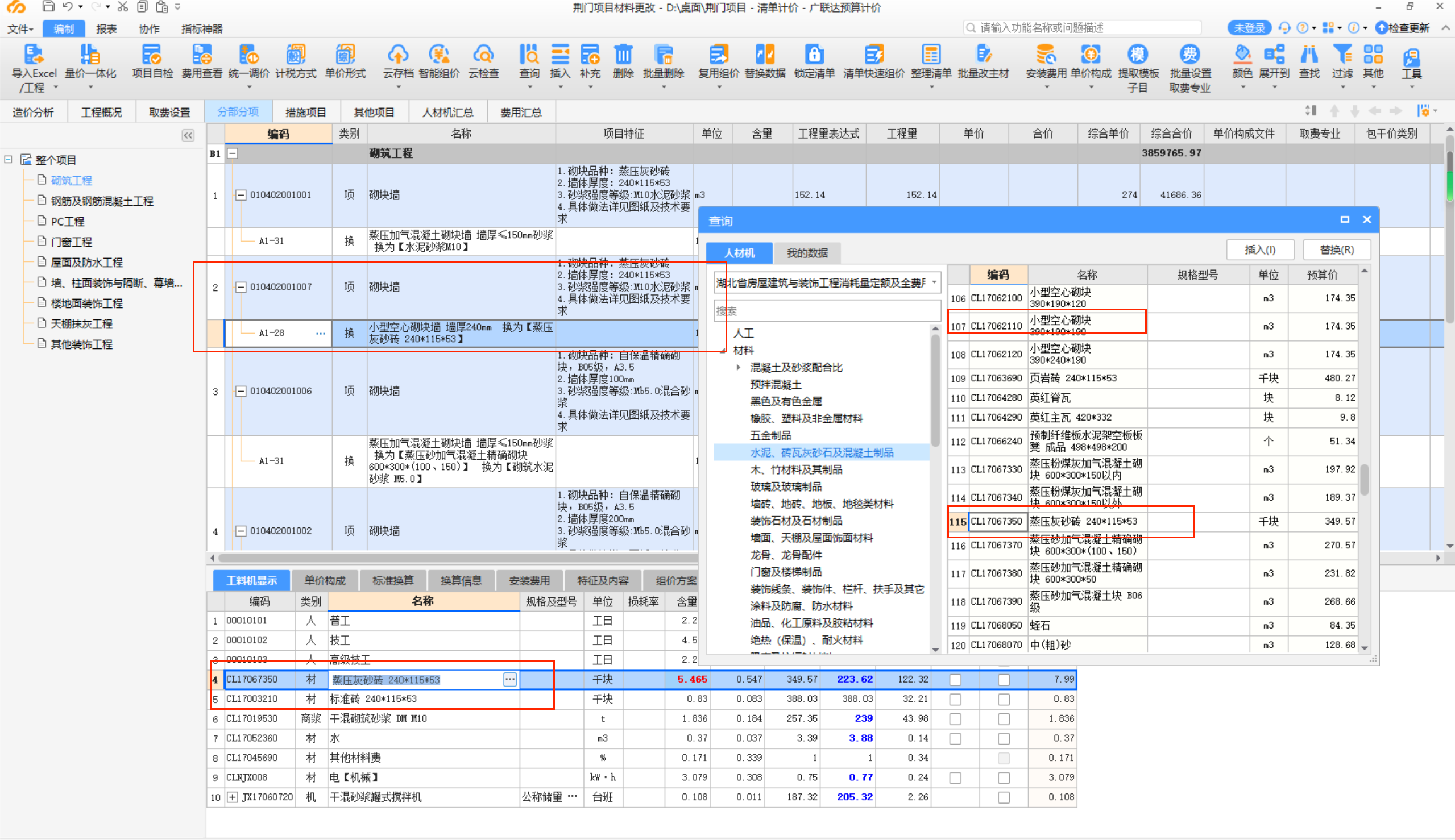1455x840 pixels.
Task: Click the 插入(I) button in 查询 dialog
Action: tap(1260, 250)
